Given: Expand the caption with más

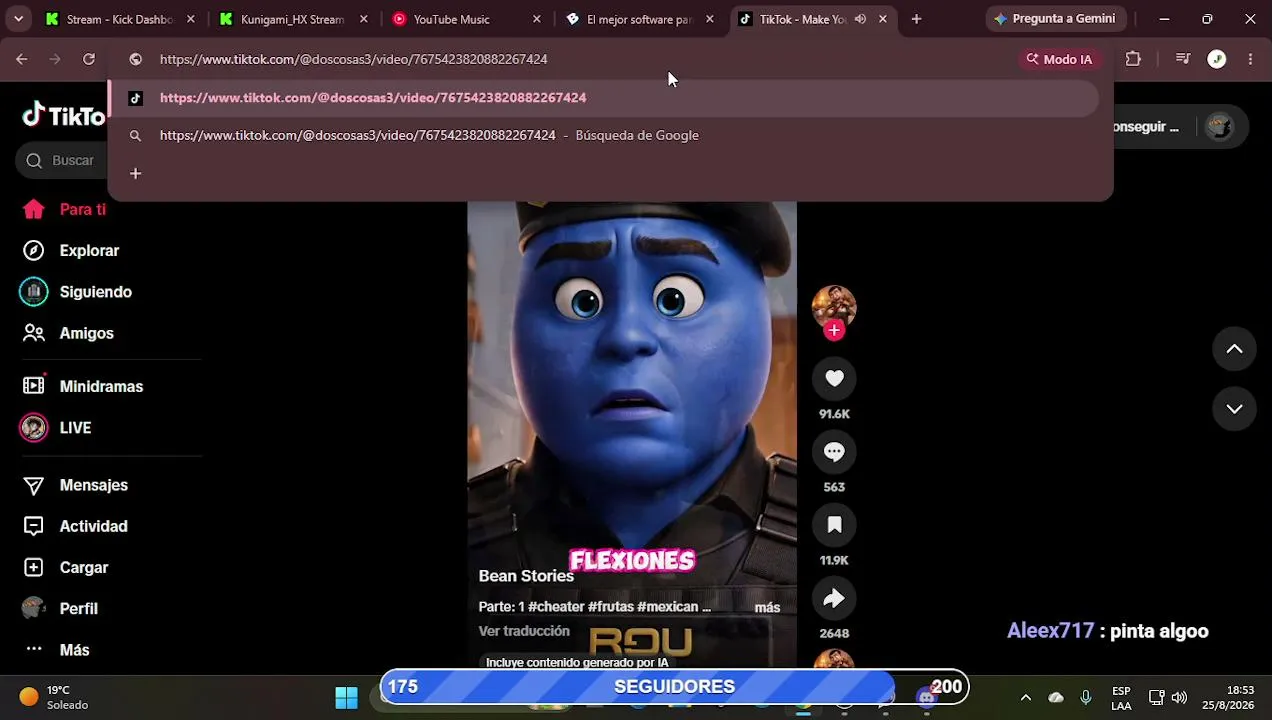Looking at the screenshot, I should pos(767,607).
